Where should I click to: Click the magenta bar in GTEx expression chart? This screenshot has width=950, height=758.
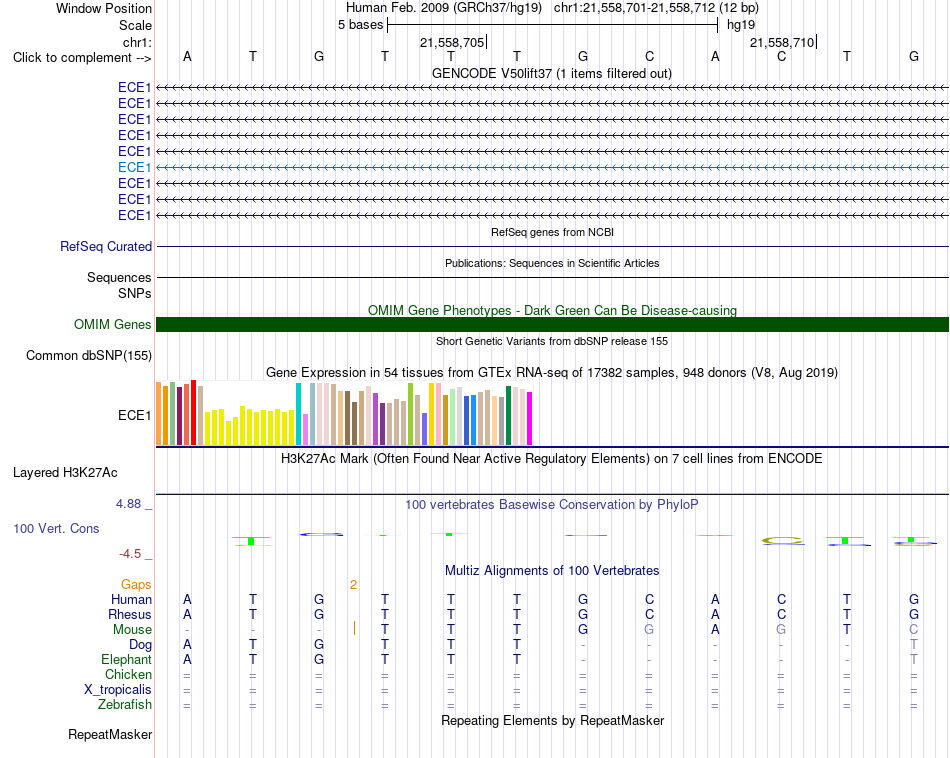click(x=530, y=419)
